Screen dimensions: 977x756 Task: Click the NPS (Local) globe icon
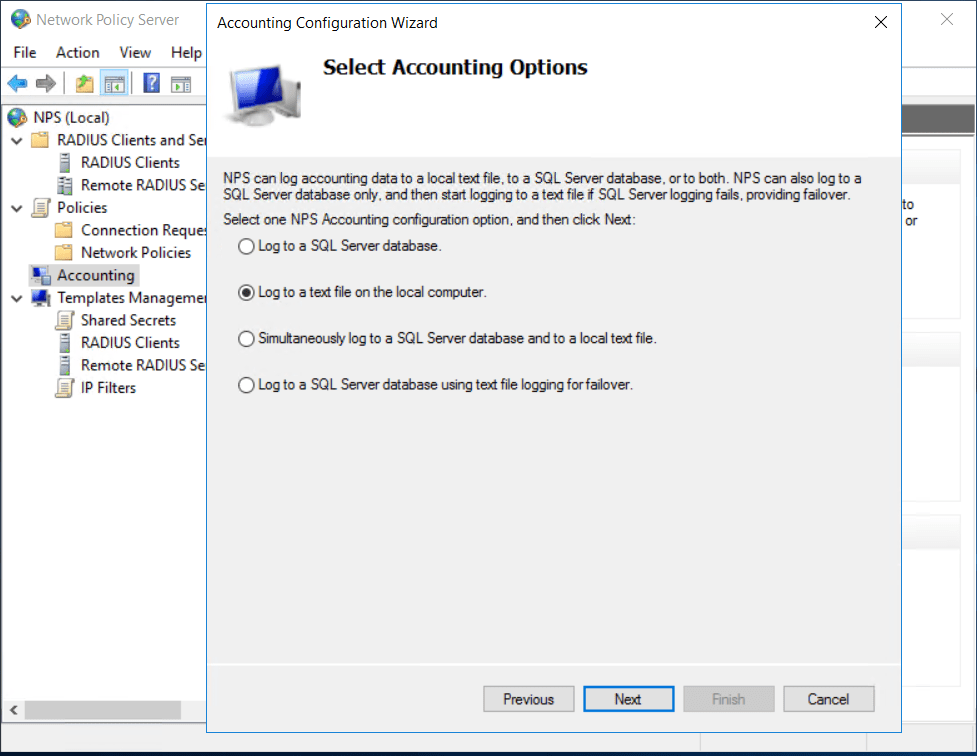pos(17,117)
